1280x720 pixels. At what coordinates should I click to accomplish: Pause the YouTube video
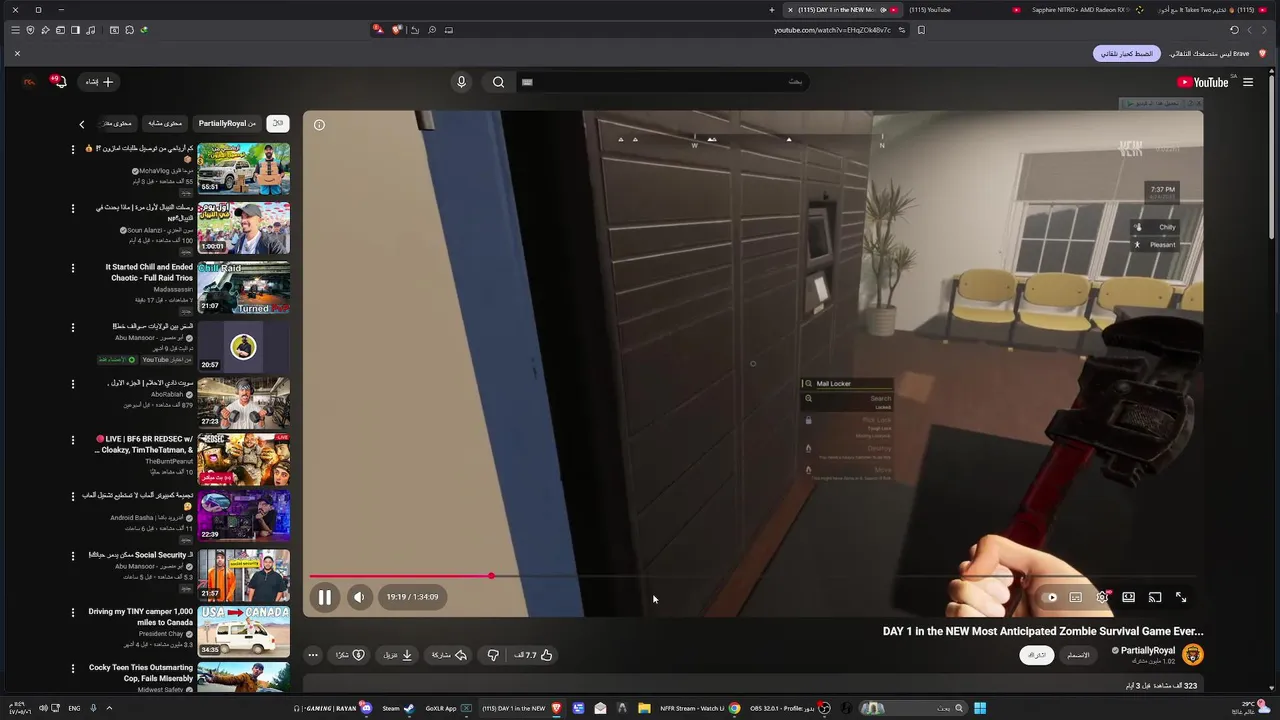[x=325, y=597]
